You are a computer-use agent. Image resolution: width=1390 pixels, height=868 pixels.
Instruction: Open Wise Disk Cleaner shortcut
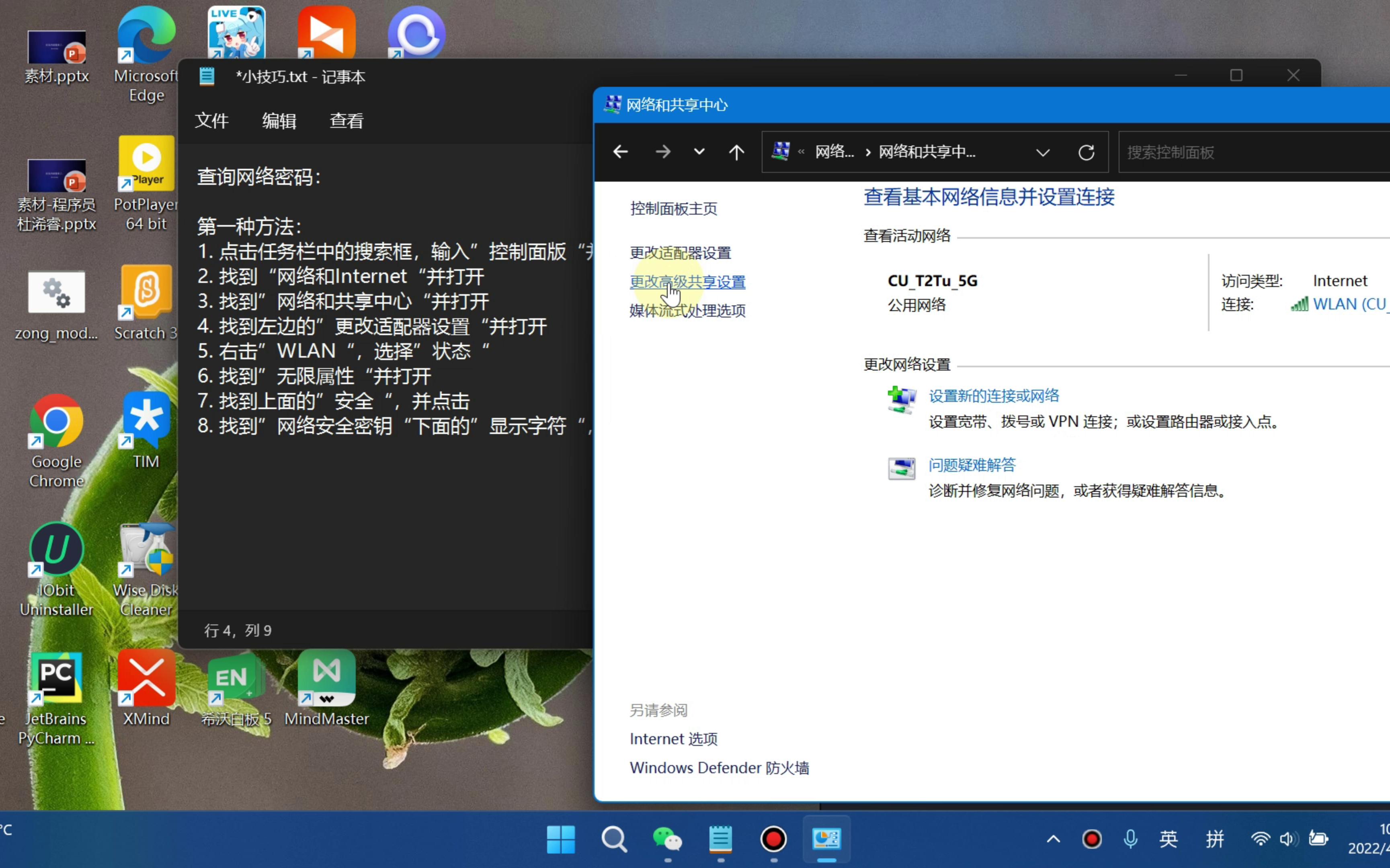pos(146,569)
